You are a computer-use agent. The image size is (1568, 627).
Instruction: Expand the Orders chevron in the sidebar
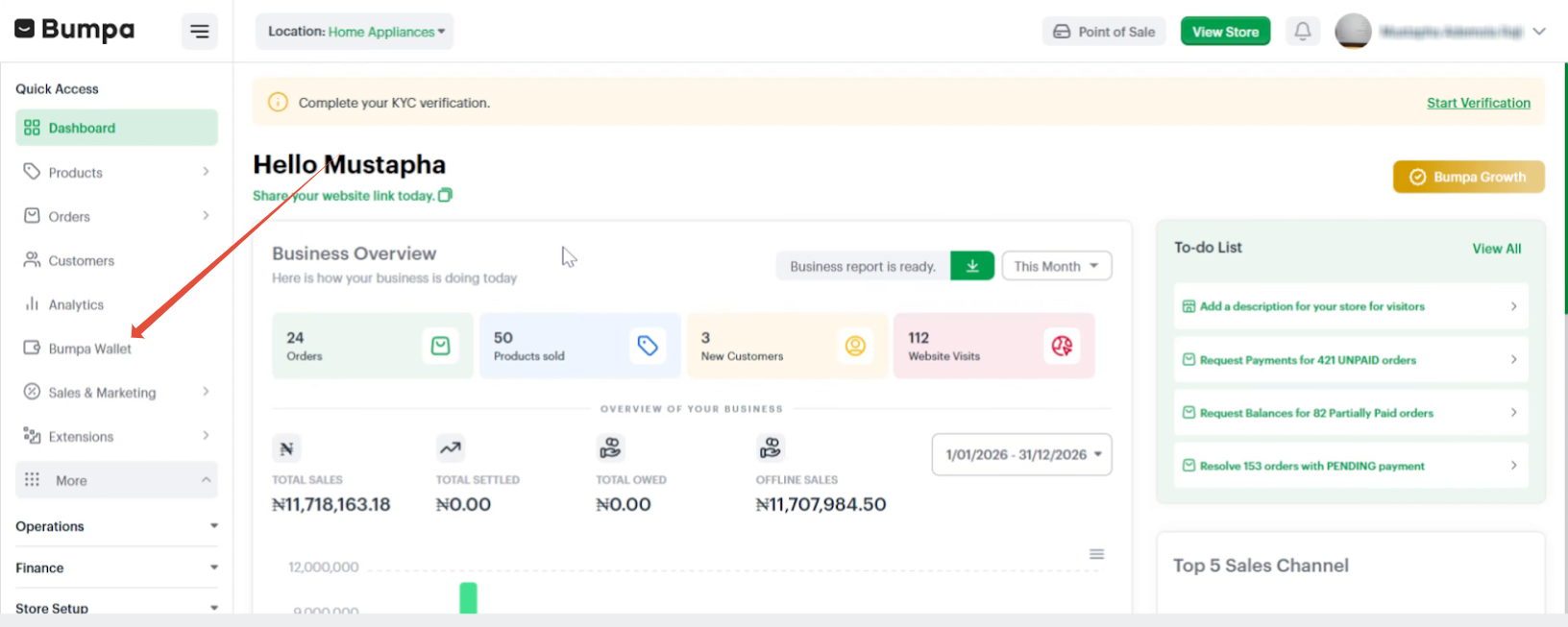click(x=206, y=216)
